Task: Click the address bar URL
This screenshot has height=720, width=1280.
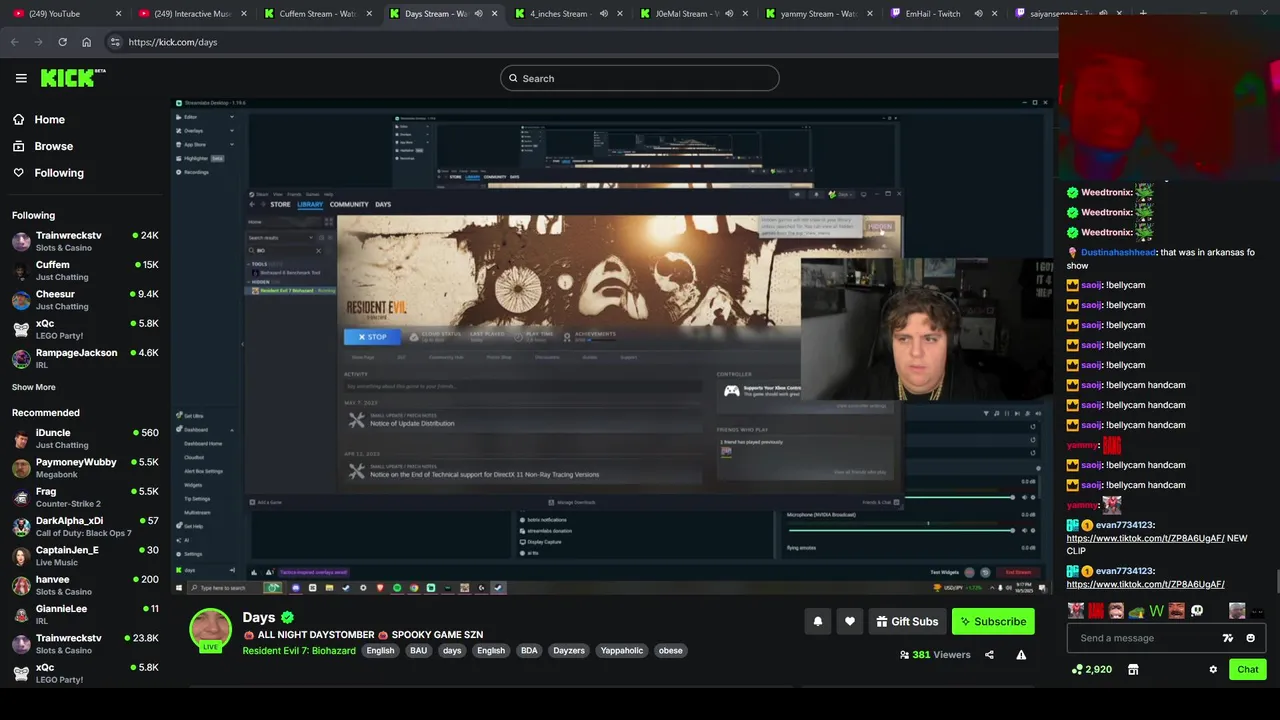Action: tap(172, 42)
